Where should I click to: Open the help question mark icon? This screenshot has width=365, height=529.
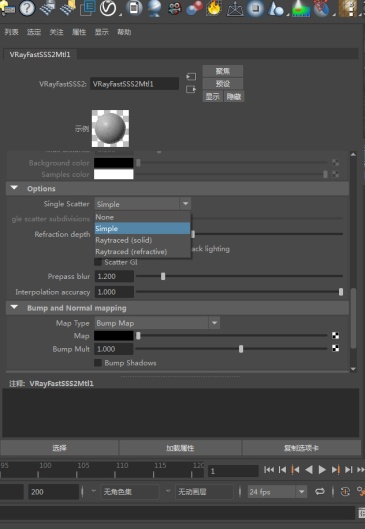click(27, 8)
